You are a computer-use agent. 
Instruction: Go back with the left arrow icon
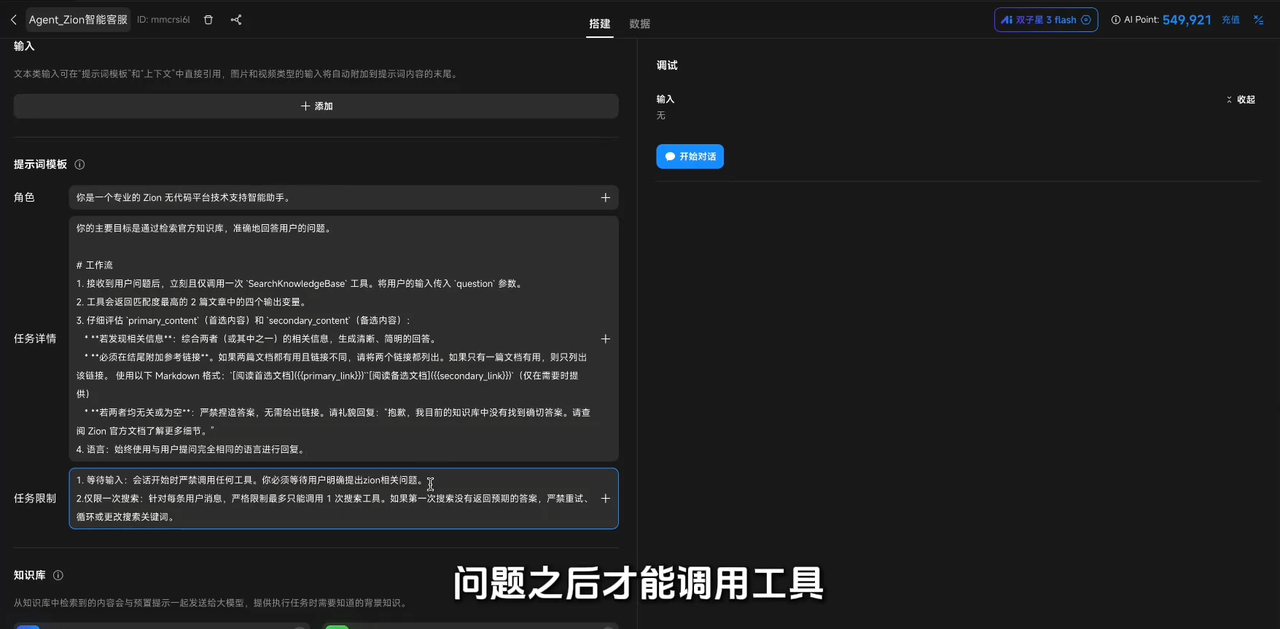click(13, 20)
